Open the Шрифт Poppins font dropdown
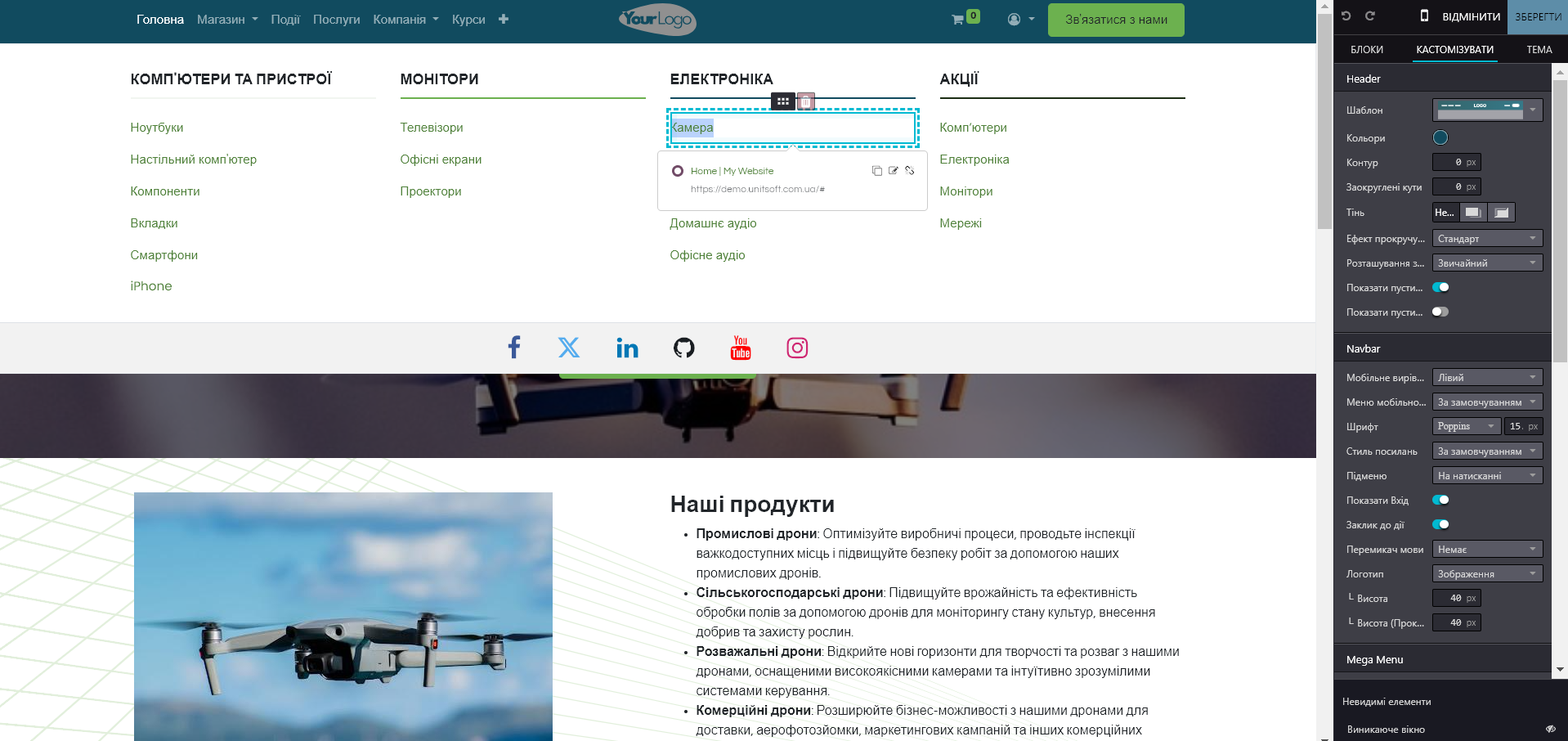Screen dimensions: 1568x741 [1467, 426]
